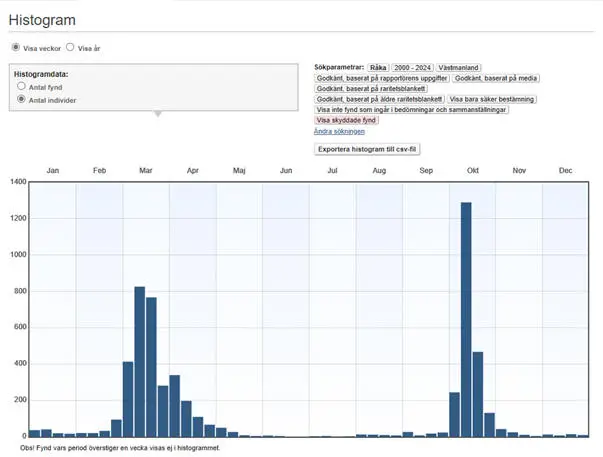Switch to "Visa år" view
Viewport: 603px width, 457px height.
click(70, 47)
